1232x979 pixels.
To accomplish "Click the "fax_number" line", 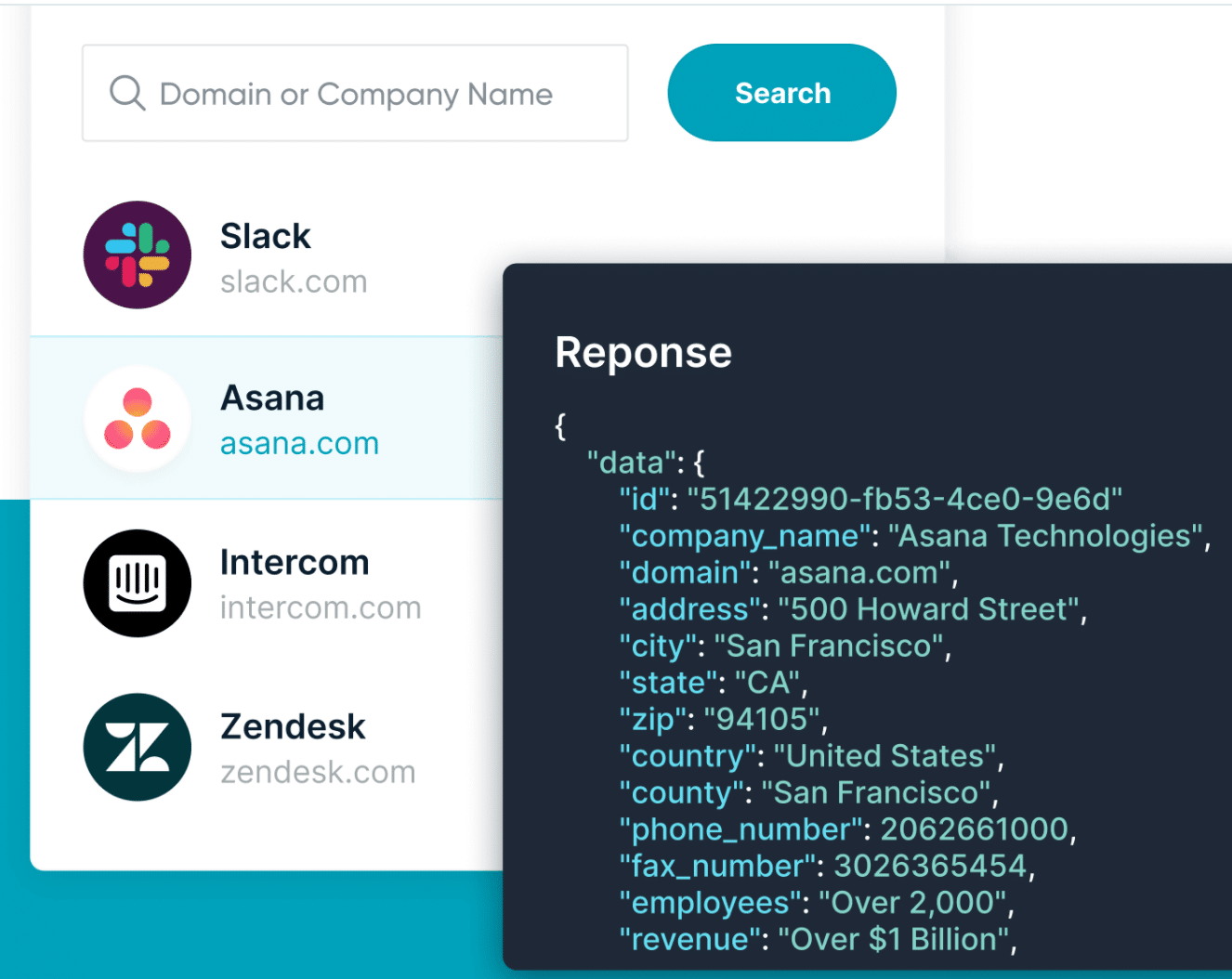I will pos(827,867).
